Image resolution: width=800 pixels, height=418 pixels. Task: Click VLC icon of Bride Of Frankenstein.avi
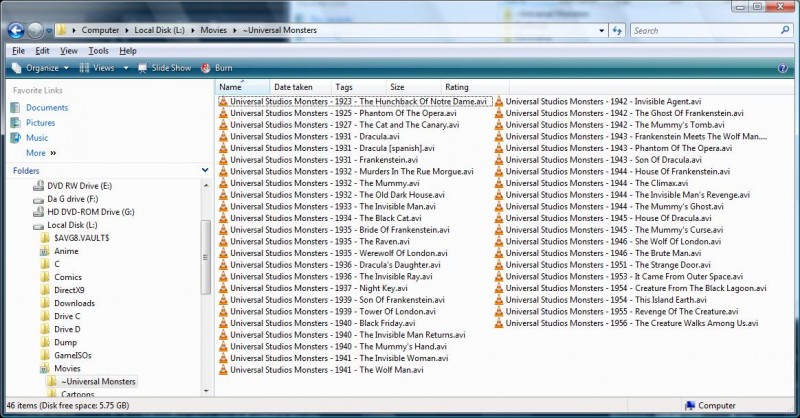[223, 230]
